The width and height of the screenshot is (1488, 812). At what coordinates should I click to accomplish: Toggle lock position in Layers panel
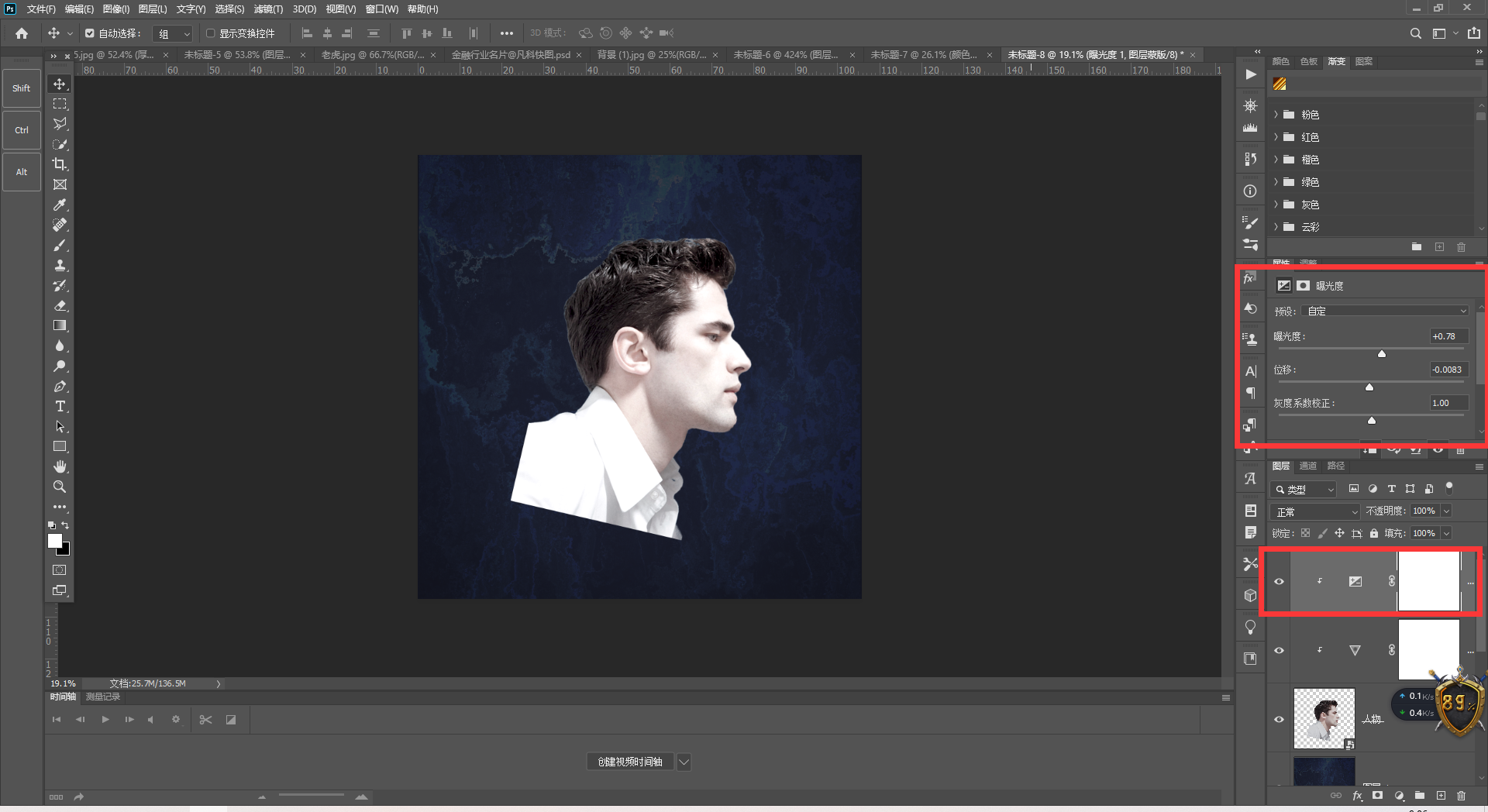coord(1339,533)
